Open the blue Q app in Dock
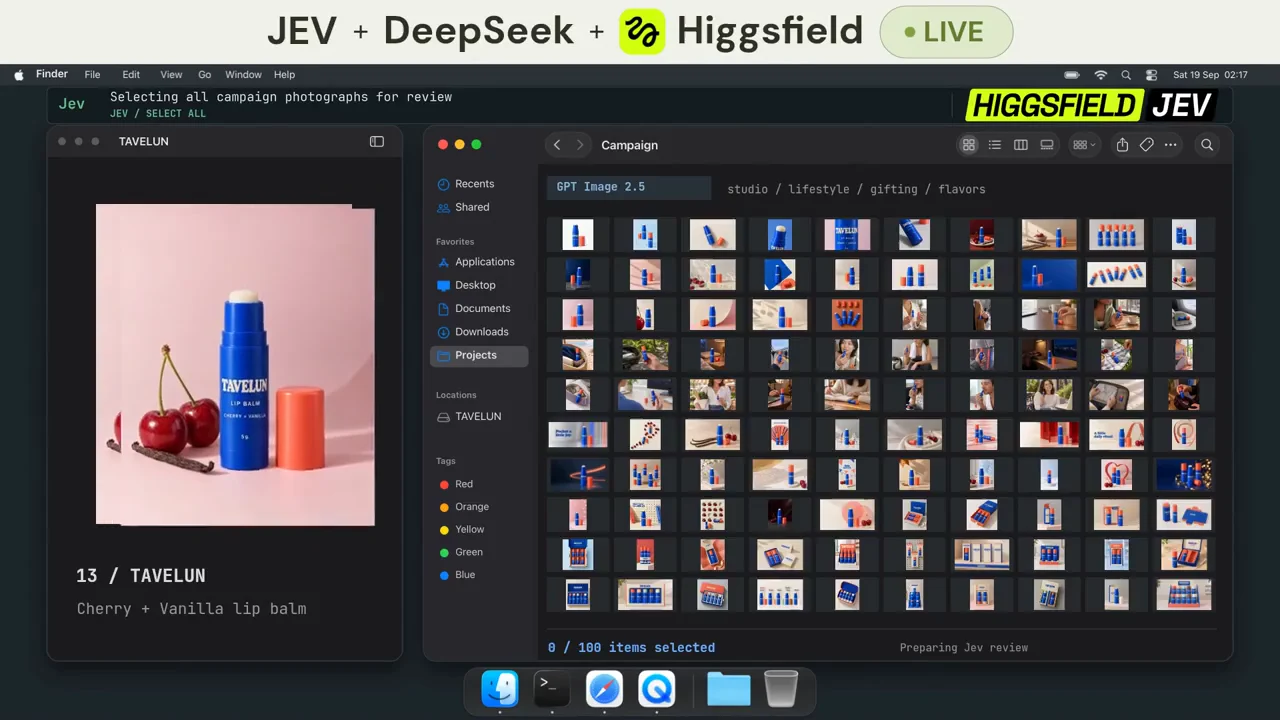 [x=657, y=689]
